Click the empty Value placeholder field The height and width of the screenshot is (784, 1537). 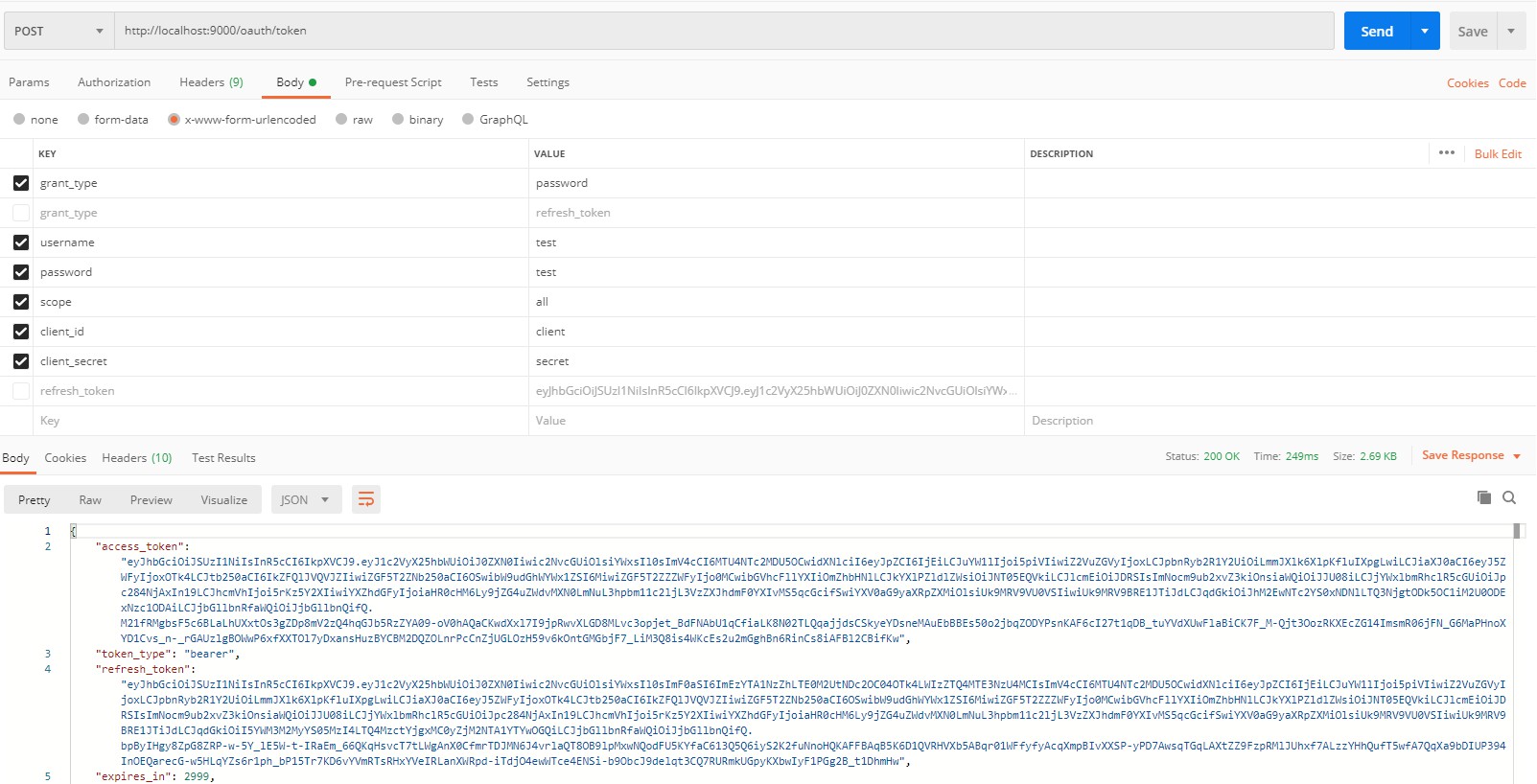point(776,421)
